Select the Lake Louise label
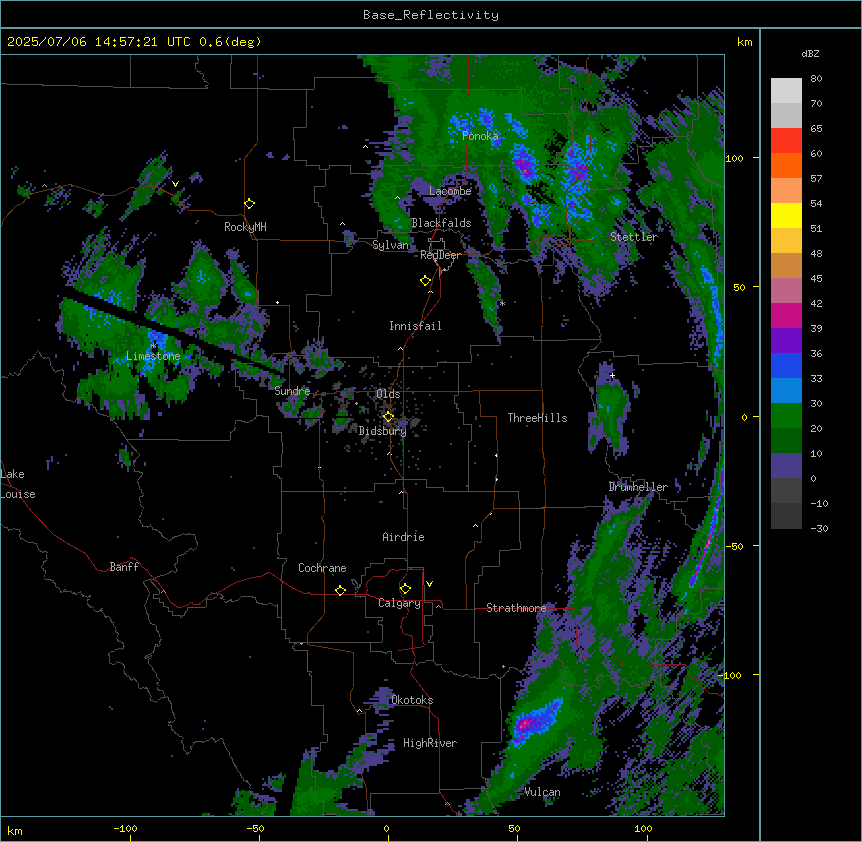The image size is (862, 842). click(18, 484)
